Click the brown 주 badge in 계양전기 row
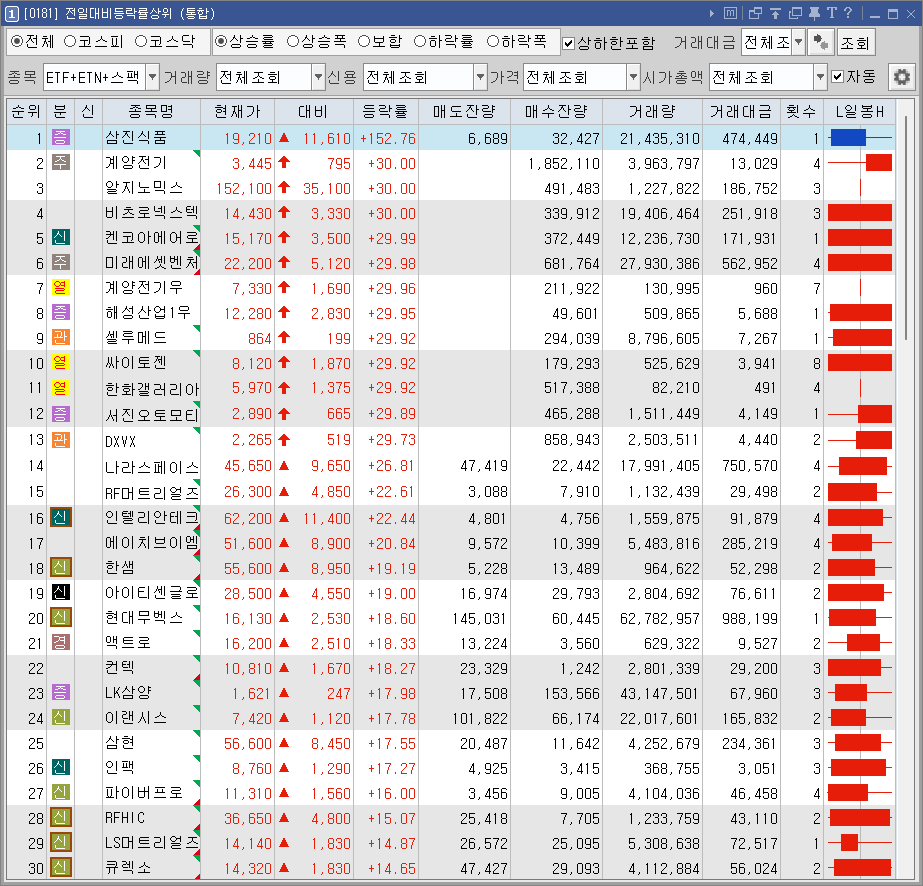 point(61,162)
